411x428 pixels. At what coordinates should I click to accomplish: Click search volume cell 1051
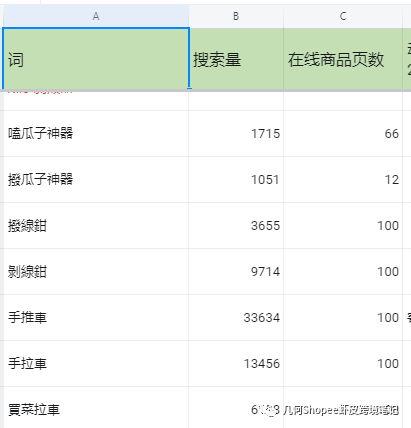click(236, 179)
